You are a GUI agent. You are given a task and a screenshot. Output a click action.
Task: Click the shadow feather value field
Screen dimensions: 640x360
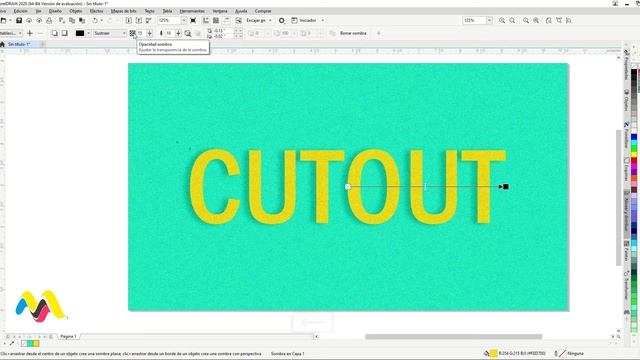(x=169, y=33)
